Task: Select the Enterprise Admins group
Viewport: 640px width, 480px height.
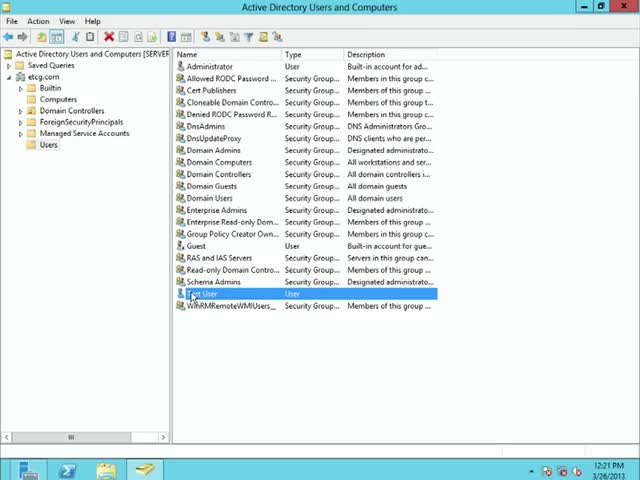Action: pos(306,210)
